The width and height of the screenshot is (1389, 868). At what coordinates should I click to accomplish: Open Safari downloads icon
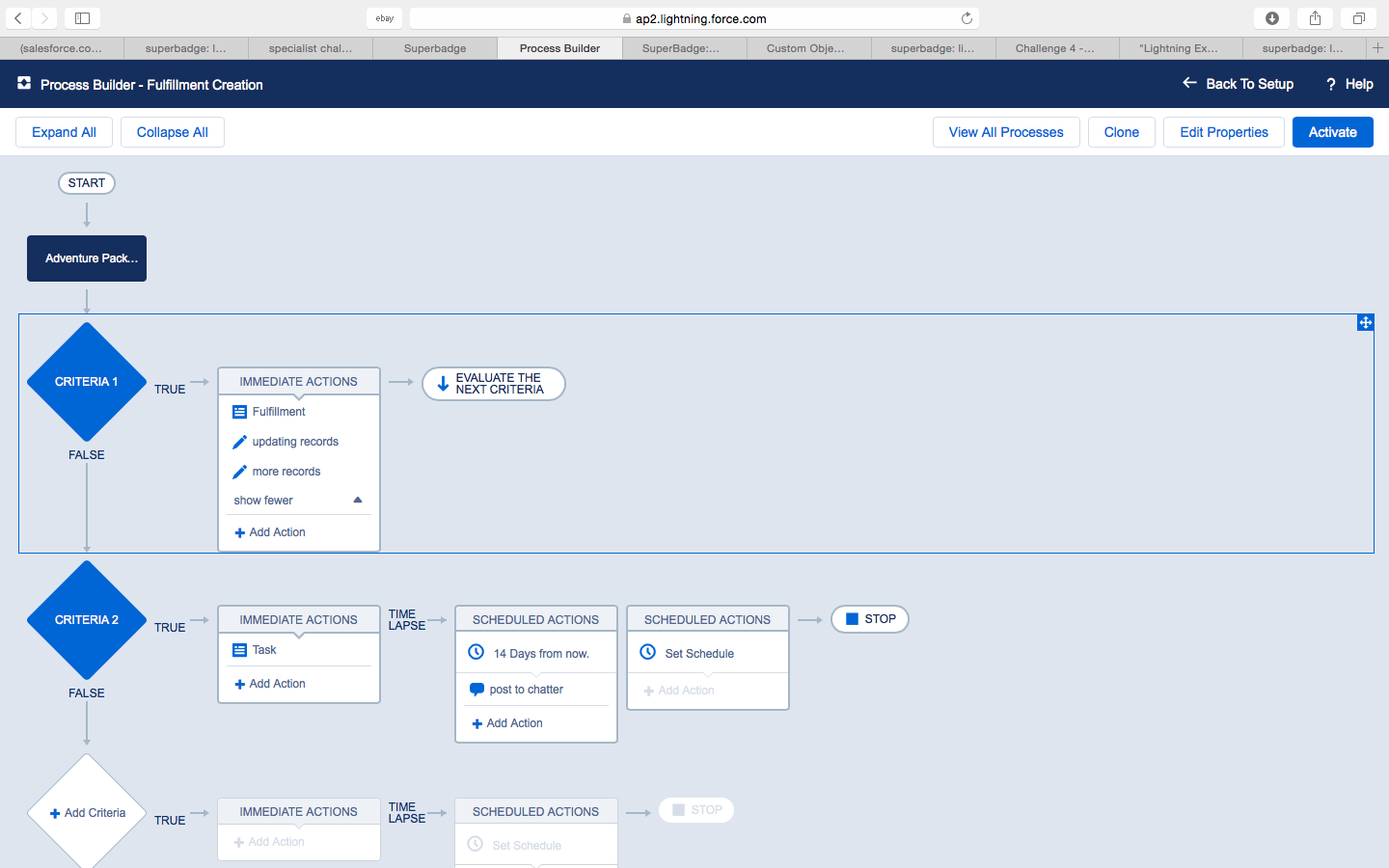pyautogui.click(x=1272, y=18)
